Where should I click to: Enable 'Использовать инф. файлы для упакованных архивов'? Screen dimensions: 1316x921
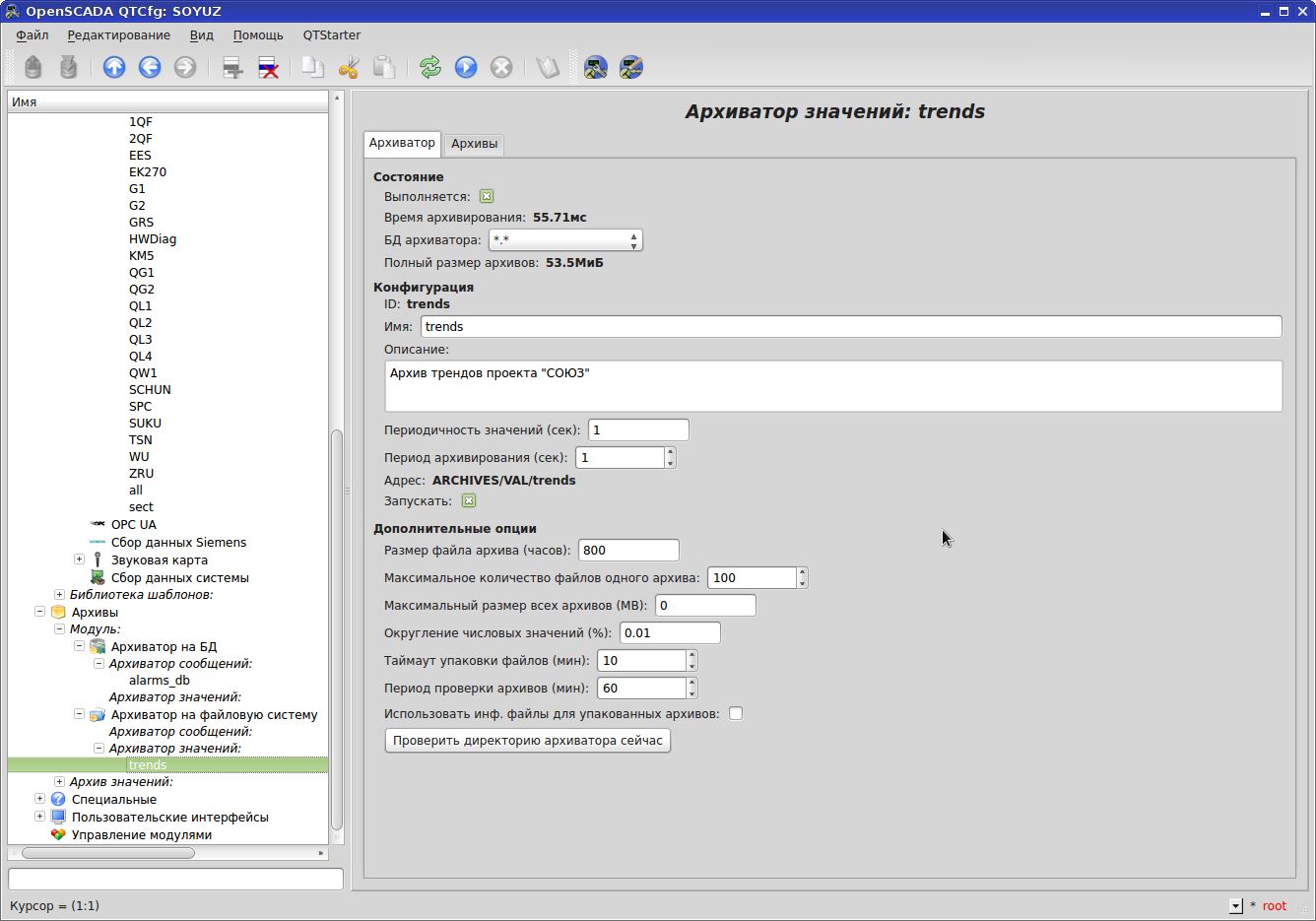[x=735, y=713]
